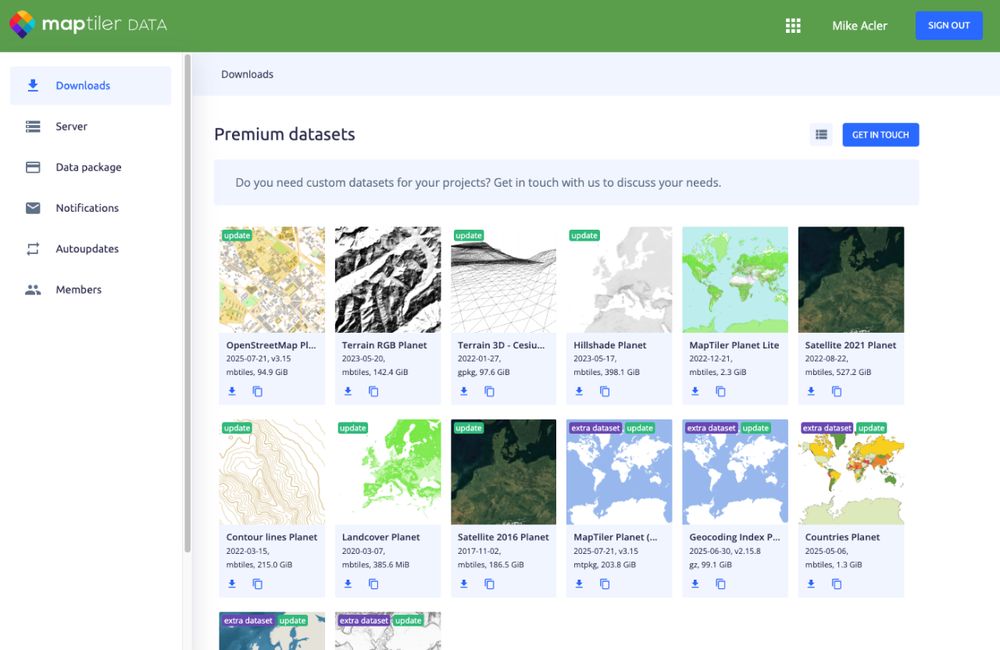Download Satellite 2016 Planet dataset
The width and height of the screenshot is (1000, 650).
coord(464,584)
